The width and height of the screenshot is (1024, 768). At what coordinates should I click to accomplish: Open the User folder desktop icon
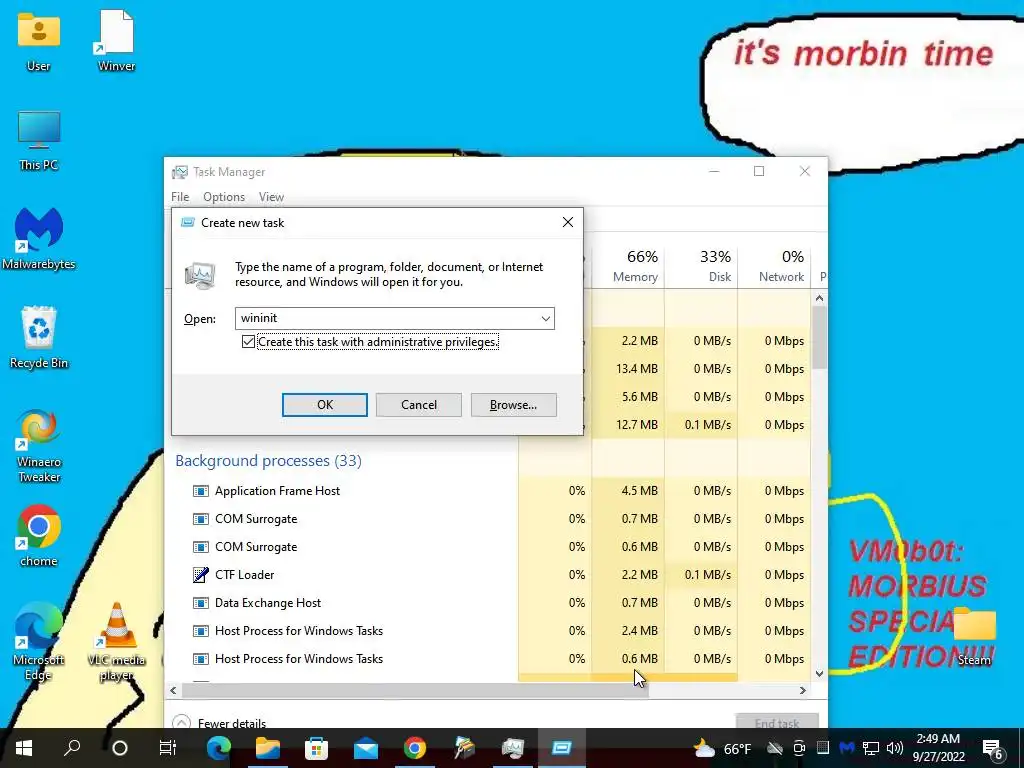(x=39, y=40)
